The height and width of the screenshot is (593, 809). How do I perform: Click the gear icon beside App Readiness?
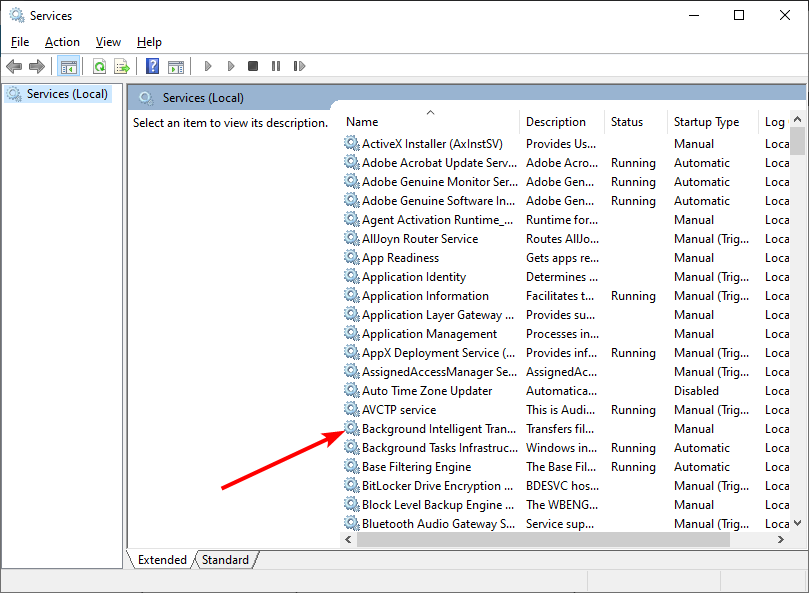coord(352,257)
